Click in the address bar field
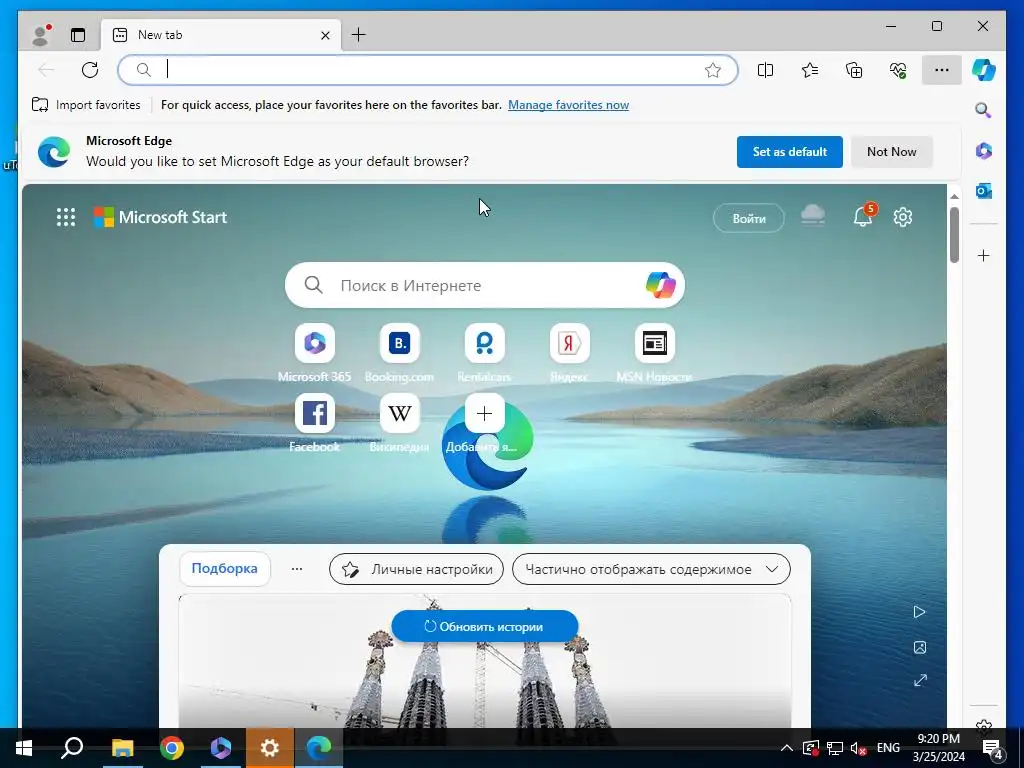1024x768 pixels. 428,70
